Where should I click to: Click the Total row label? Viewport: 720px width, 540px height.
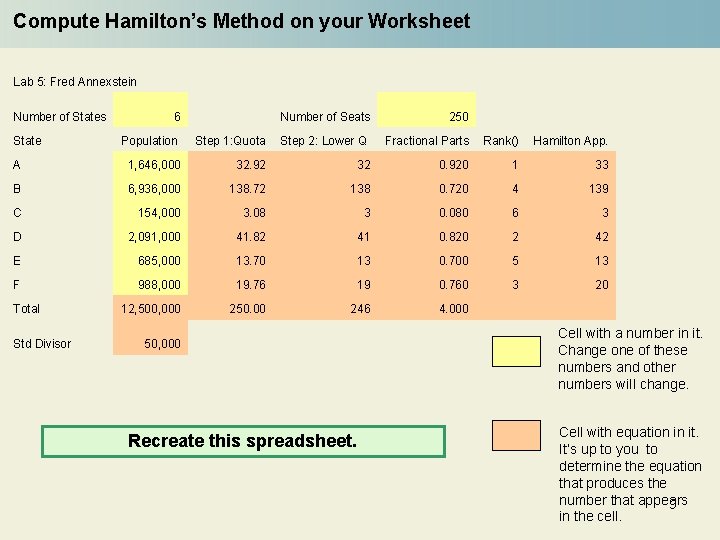(26, 308)
